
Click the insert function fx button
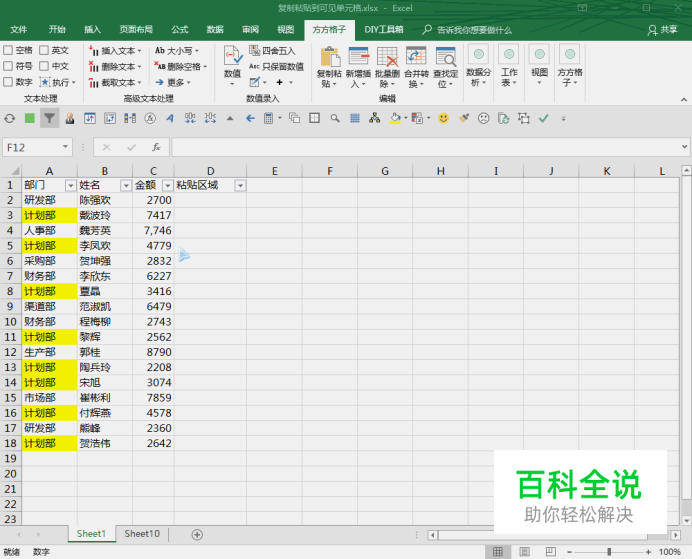coord(156,147)
